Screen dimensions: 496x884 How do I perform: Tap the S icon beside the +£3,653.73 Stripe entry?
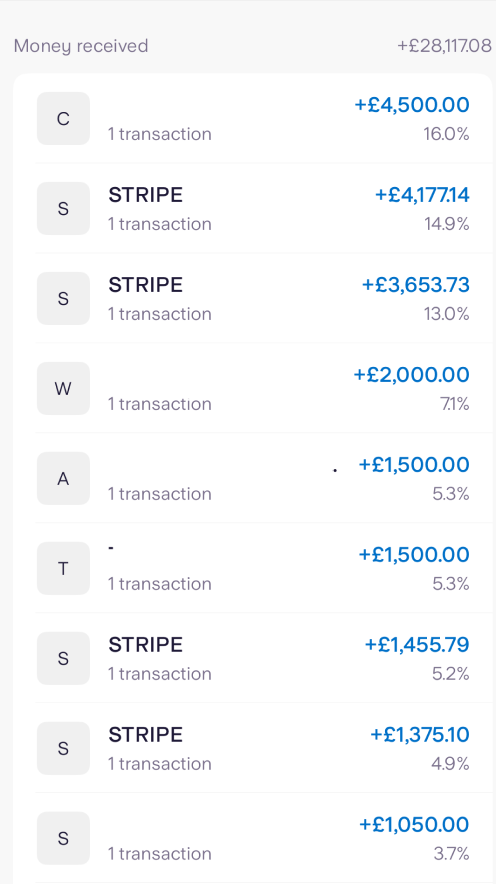(x=63, y=298)
